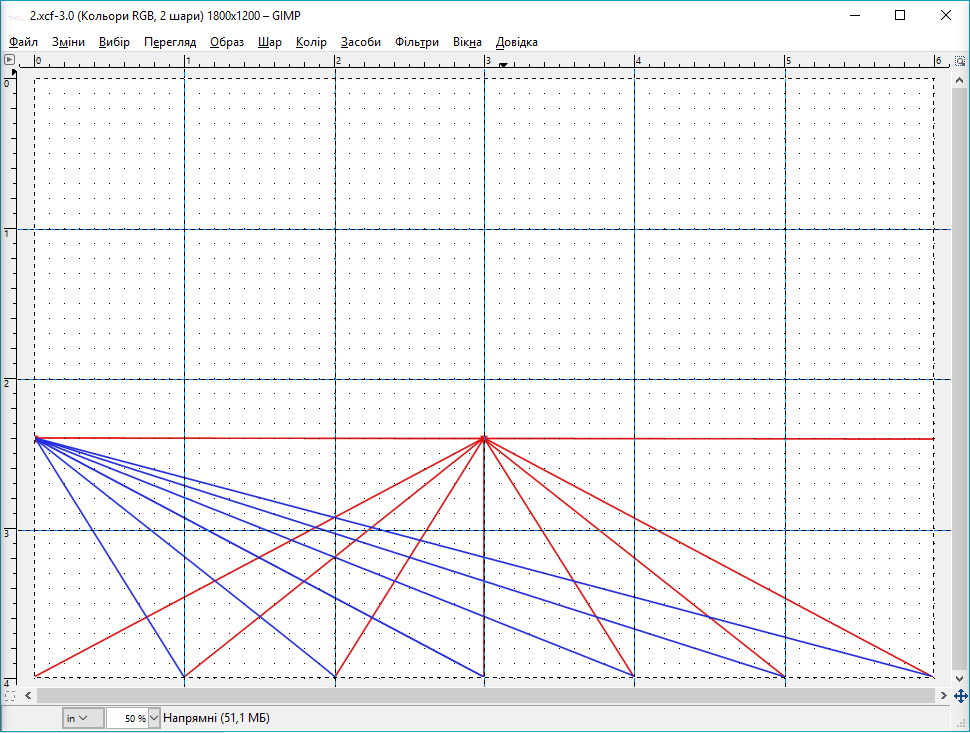Maximize the GIMP window
This screenshot has height=733, width=970.
tap(900, 15)
